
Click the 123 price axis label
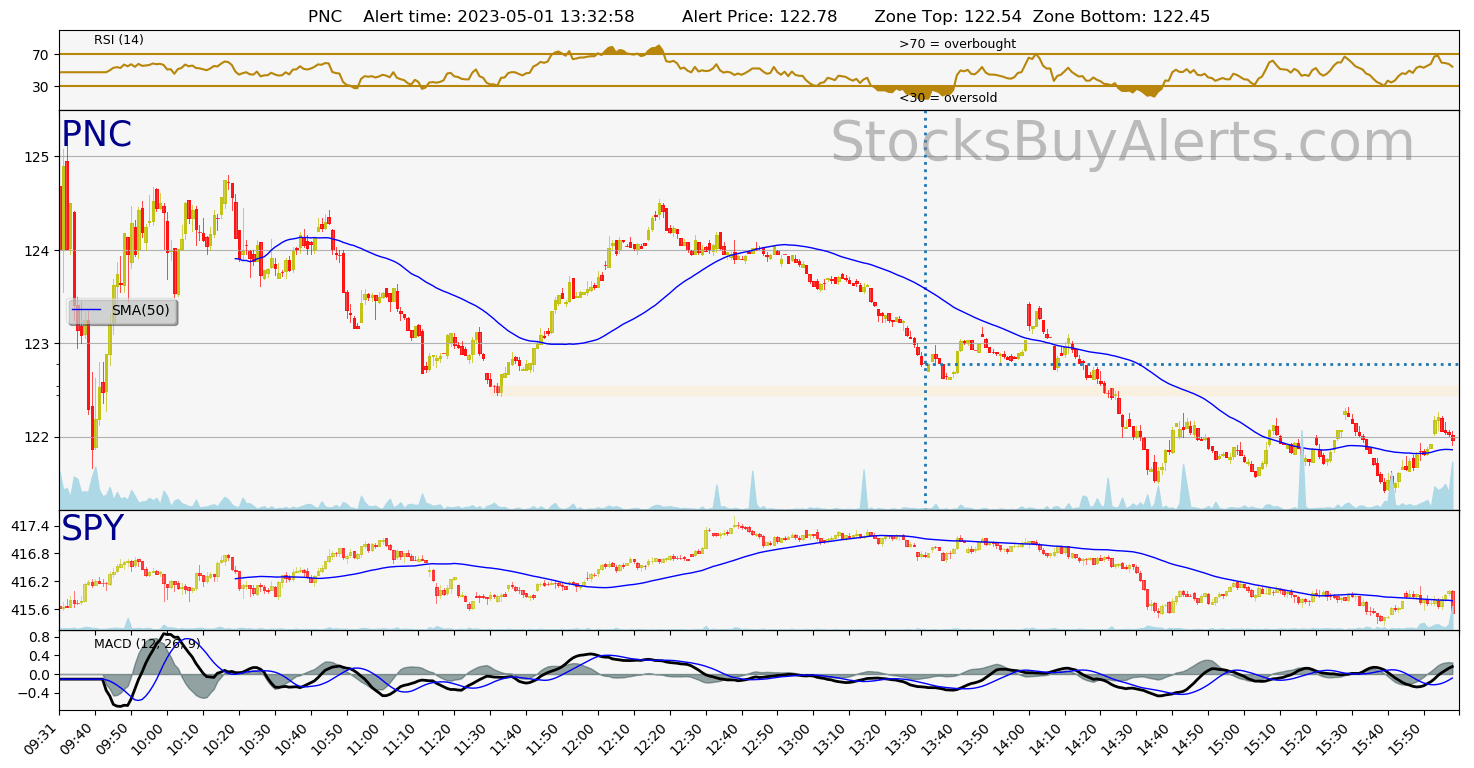click(37, 344)
